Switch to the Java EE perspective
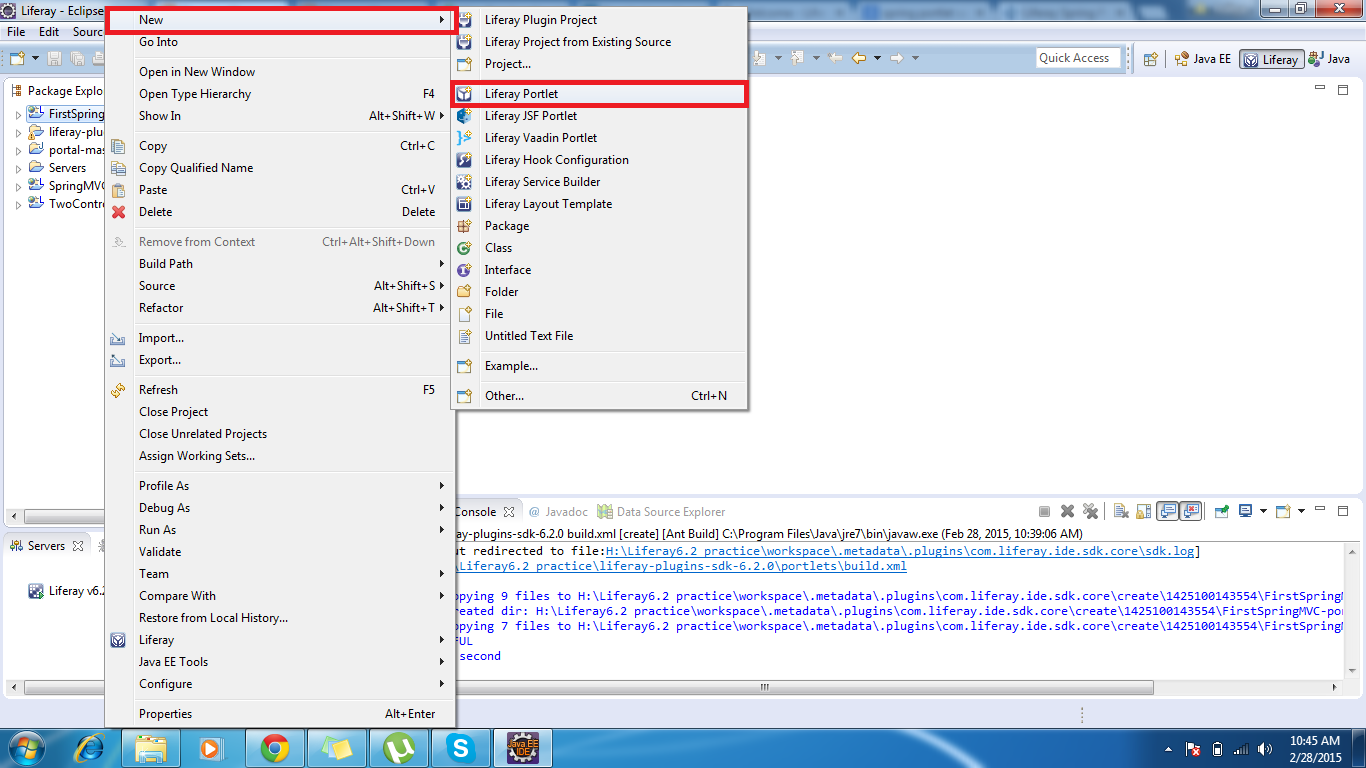The height and width of the screenshot is (768, 1366). click(x=1203, y=59)
